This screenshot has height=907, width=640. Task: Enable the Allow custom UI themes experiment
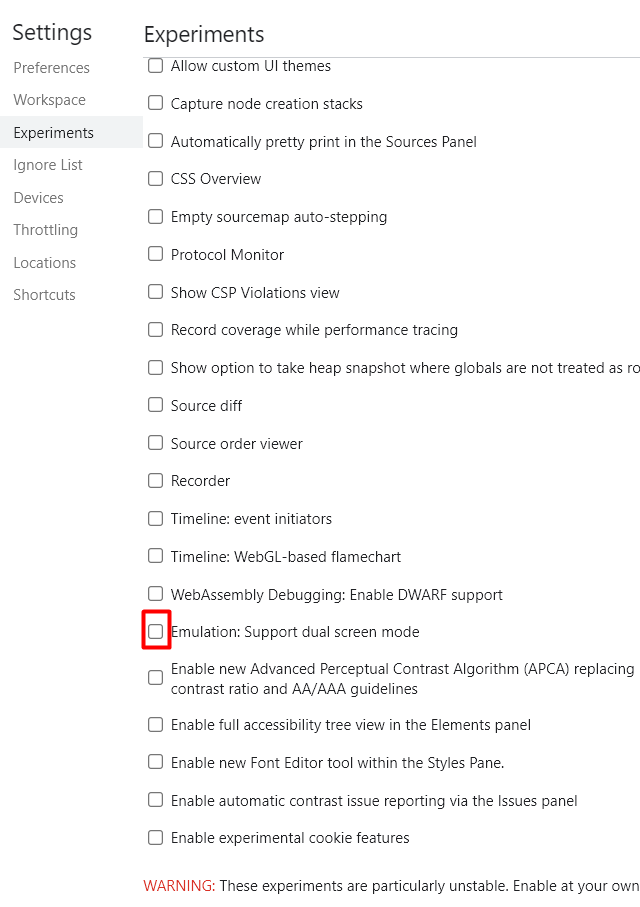point(155,64)
